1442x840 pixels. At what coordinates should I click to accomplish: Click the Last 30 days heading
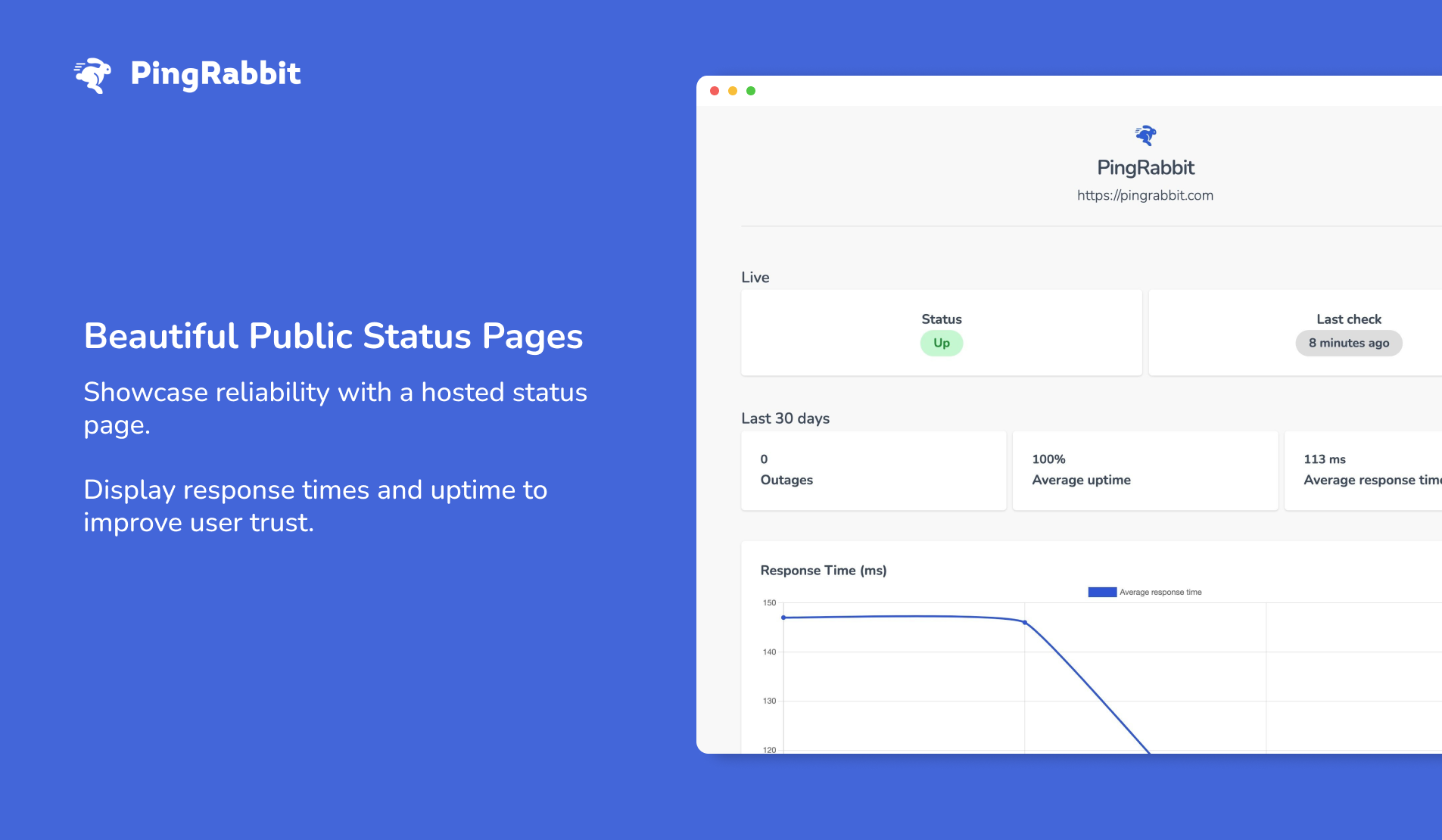(x=786, y=418)
